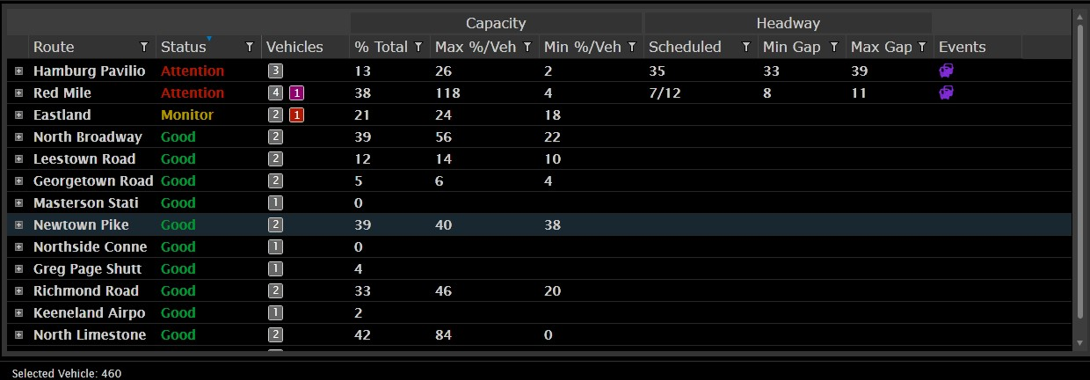Open the Scheduled headway filter icon
Viewport: 1090px width, 380px height.
746,47
